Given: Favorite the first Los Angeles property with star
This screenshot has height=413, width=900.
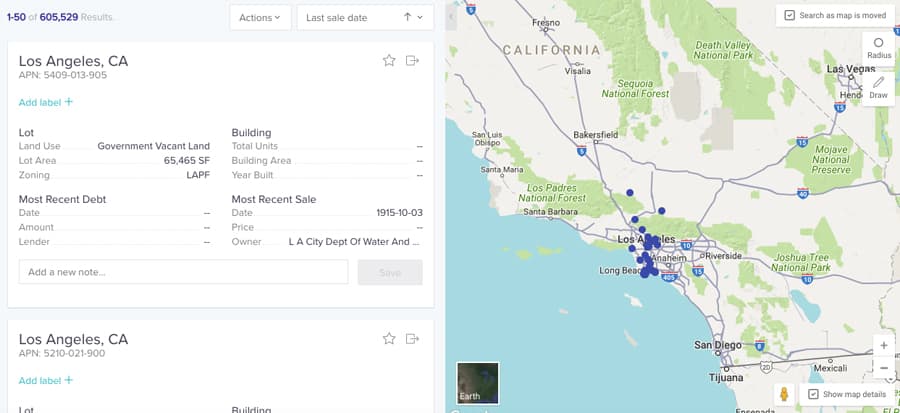Looking at the screenshot, I should 389,61.
